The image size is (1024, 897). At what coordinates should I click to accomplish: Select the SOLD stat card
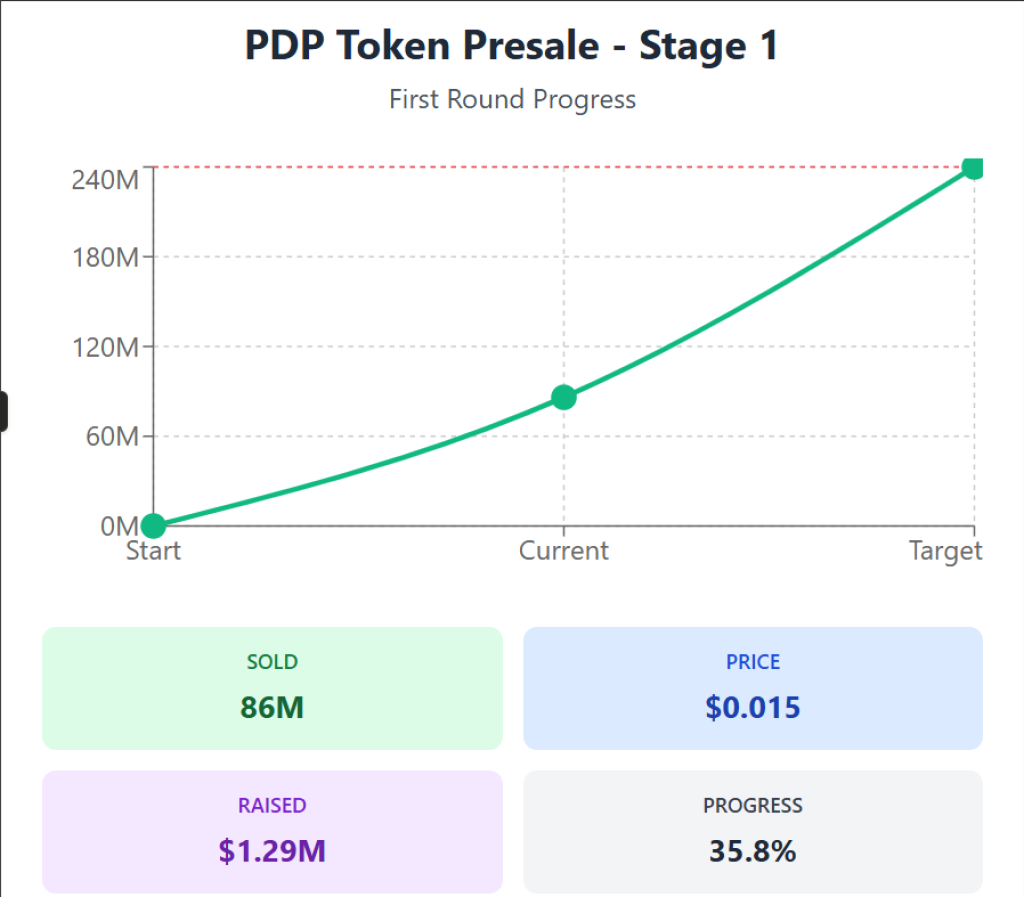click(272, 688)
